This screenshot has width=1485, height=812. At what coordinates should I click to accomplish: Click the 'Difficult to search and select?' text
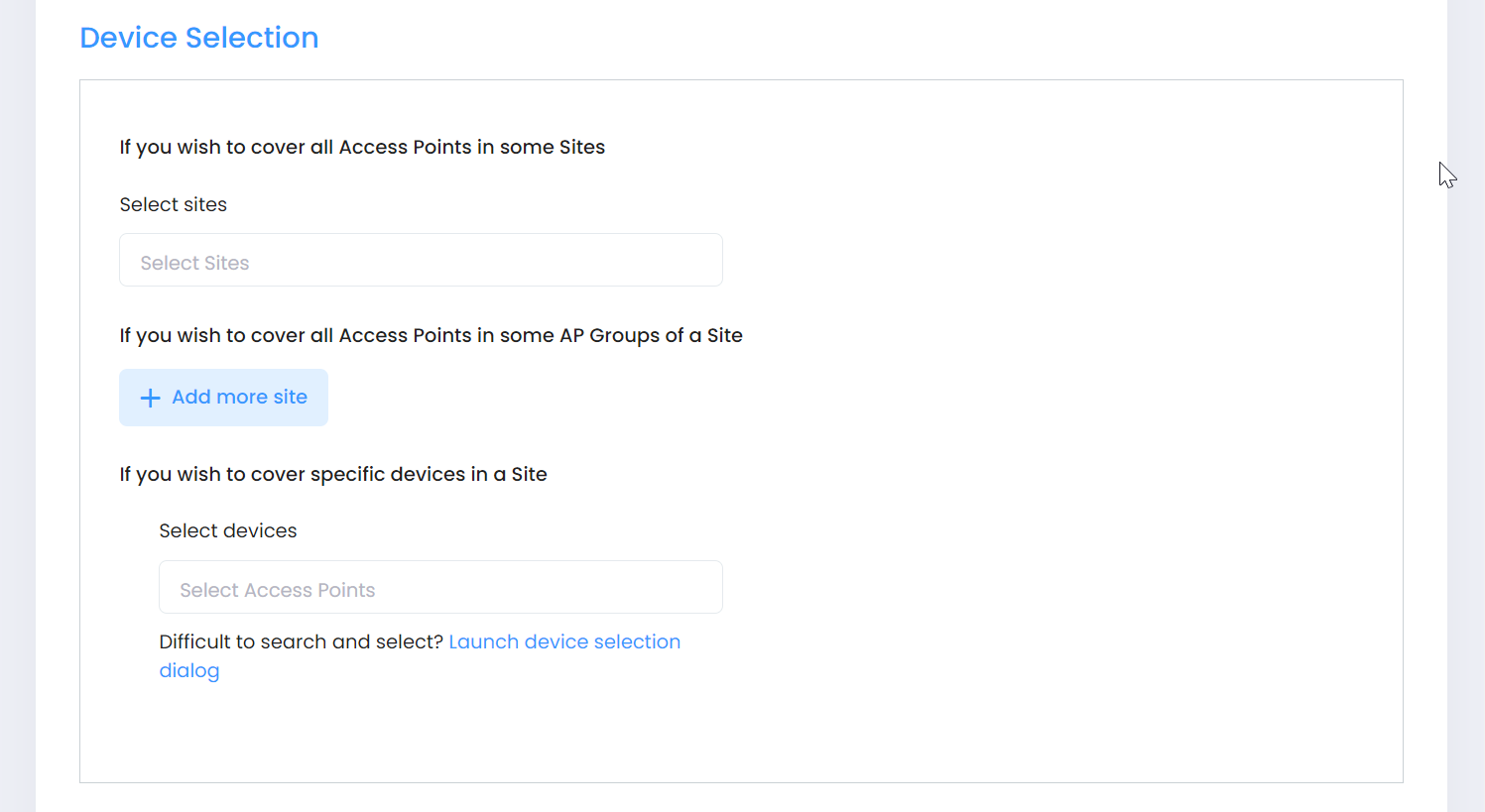tap(301, 641)
